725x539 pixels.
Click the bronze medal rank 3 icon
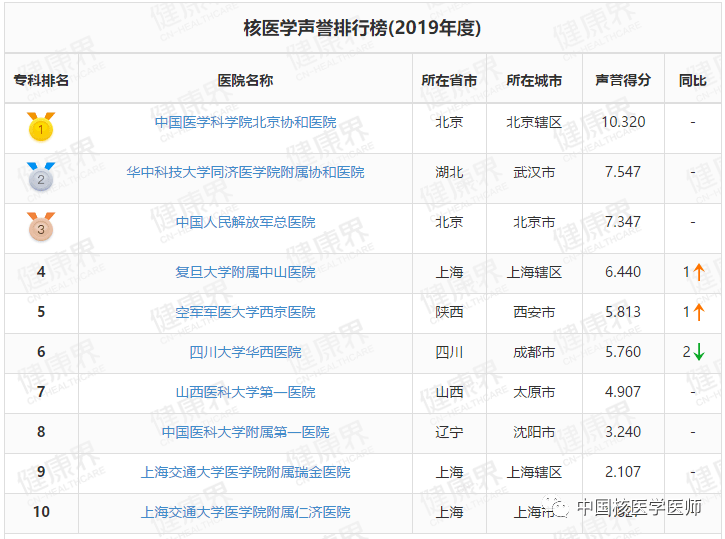[x=41, y=227]
